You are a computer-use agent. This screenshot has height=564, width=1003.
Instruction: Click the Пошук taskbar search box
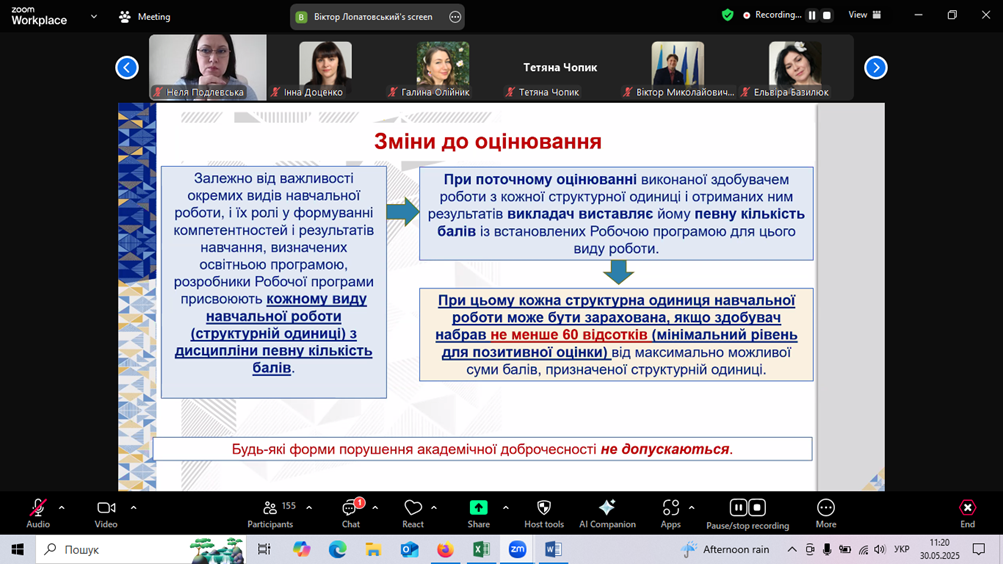click(140, 549)
